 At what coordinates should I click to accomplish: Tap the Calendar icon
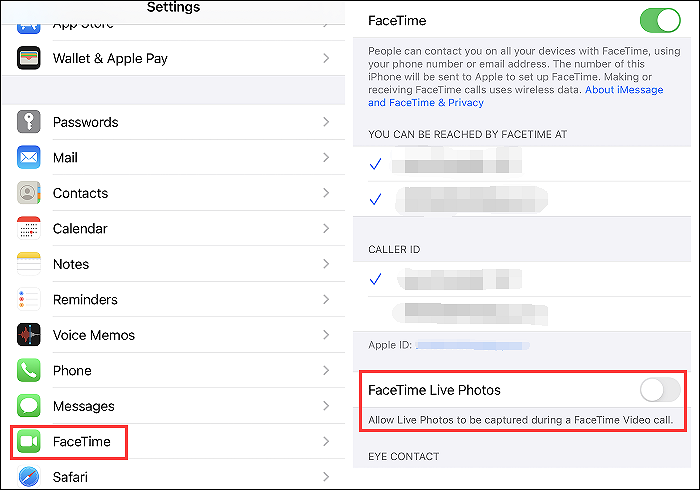(x=29, y=229)
